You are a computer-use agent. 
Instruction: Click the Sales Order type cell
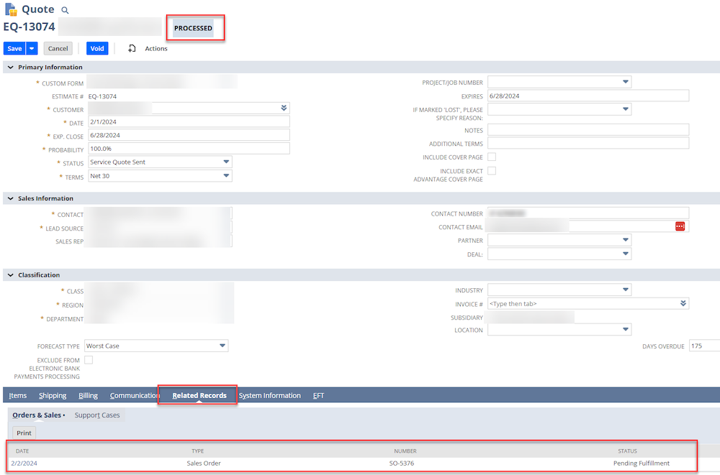point(203,464)
